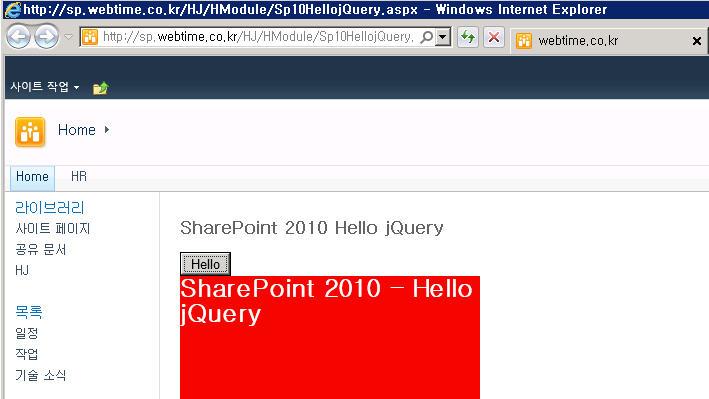Open the 기술 소식 list
The image size is (709, 399).
point(41,375)
